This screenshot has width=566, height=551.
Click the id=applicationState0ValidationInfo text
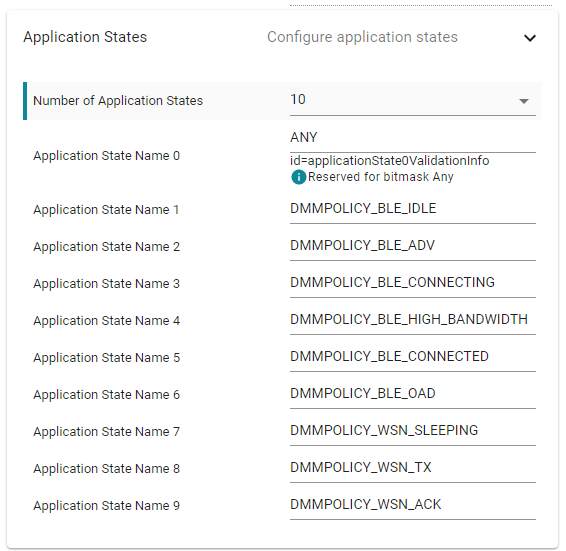click(389, 161)
